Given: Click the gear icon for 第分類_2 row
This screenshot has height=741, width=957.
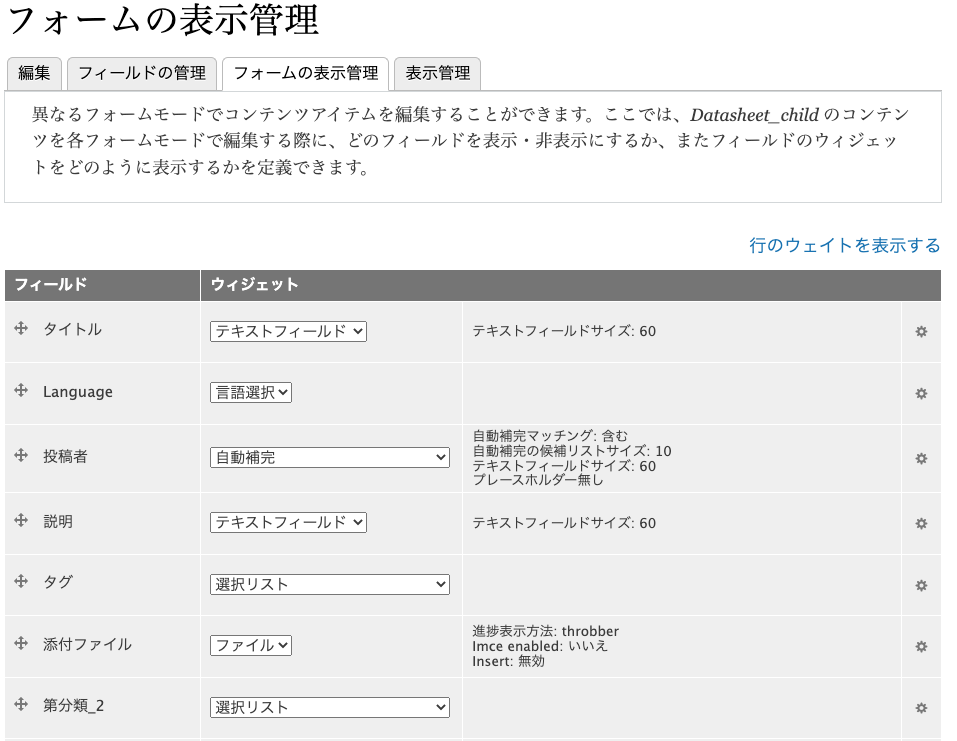Looking at the screenshot, I should [x=921, y=708].
